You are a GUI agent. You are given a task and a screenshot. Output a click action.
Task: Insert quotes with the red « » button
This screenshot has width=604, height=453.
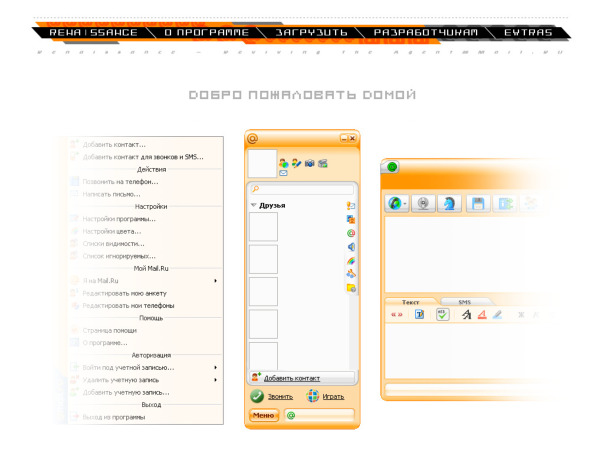[x=397, y=315]
